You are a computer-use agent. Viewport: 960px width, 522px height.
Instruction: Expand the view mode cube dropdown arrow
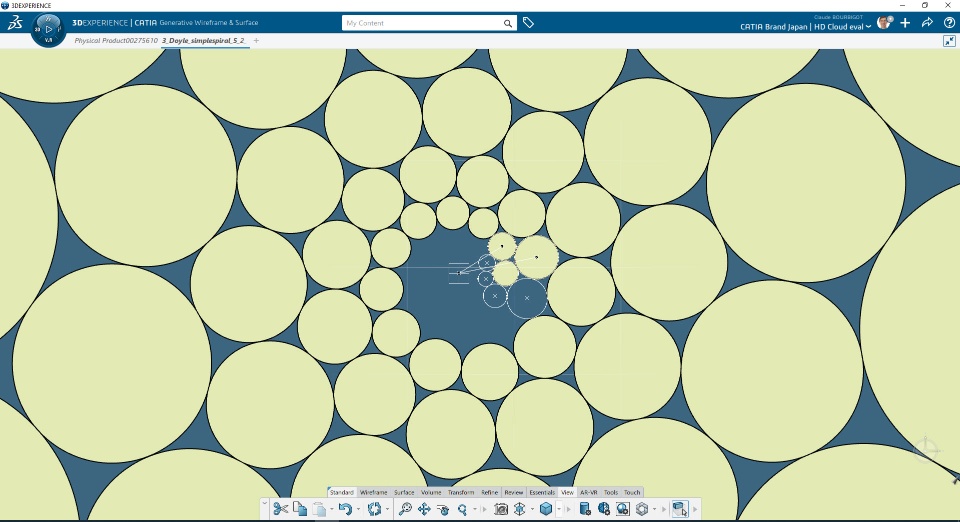click(x=558, y=509)
